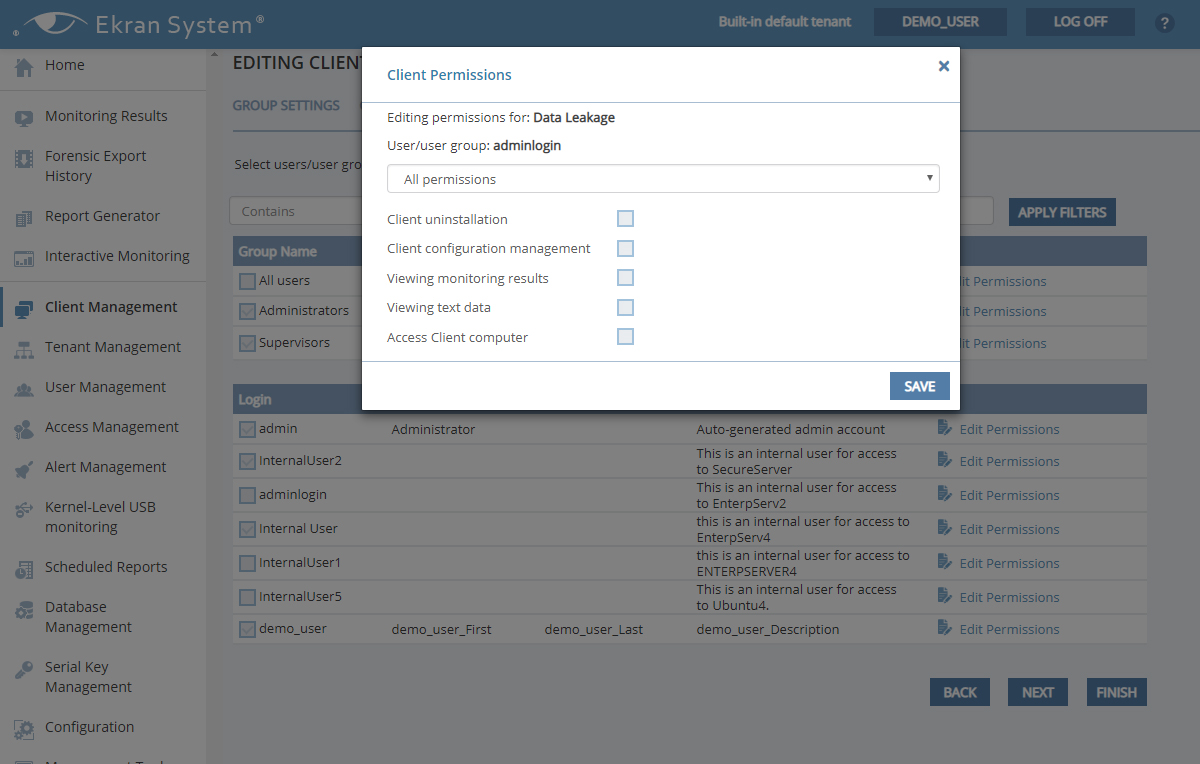Click the Serial Key Management key icon

point(24,669)
